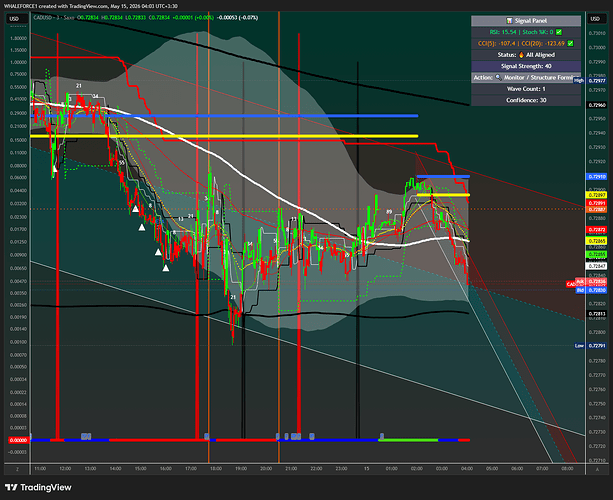The height and width of the screenshot is (500, 613).
Task: Click the event marker icon near 00:30
Action: coord(382,436)
